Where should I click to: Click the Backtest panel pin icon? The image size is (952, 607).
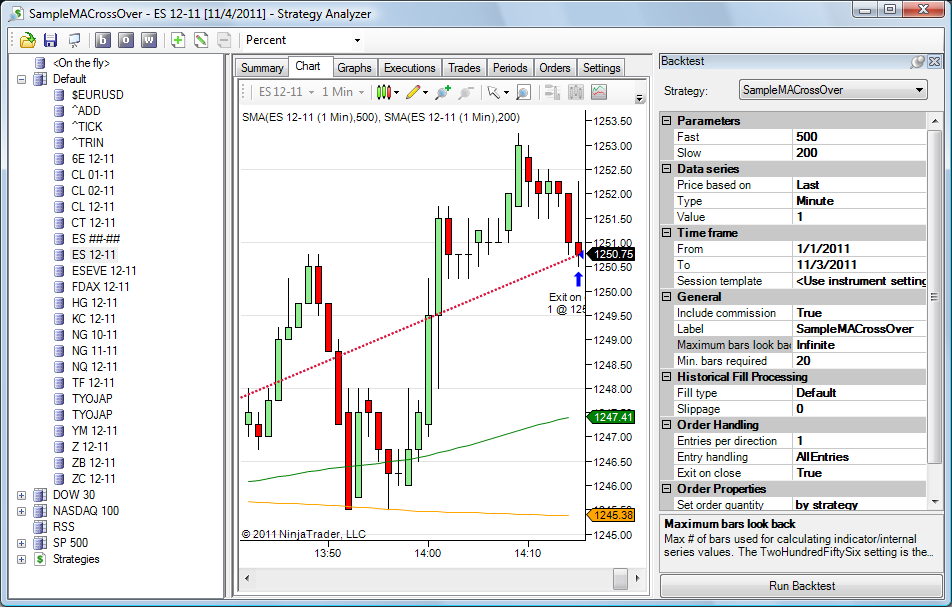tap(917, 62)
